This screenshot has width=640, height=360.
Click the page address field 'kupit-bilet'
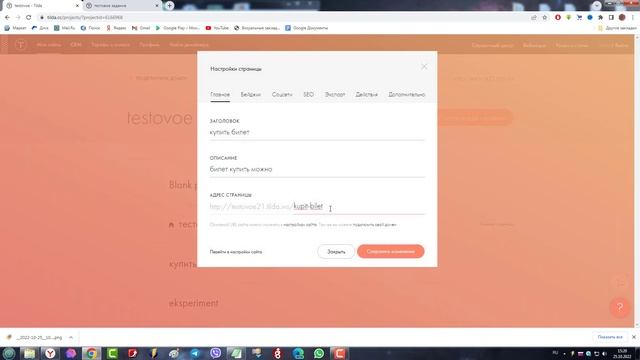tap(358, 207)
